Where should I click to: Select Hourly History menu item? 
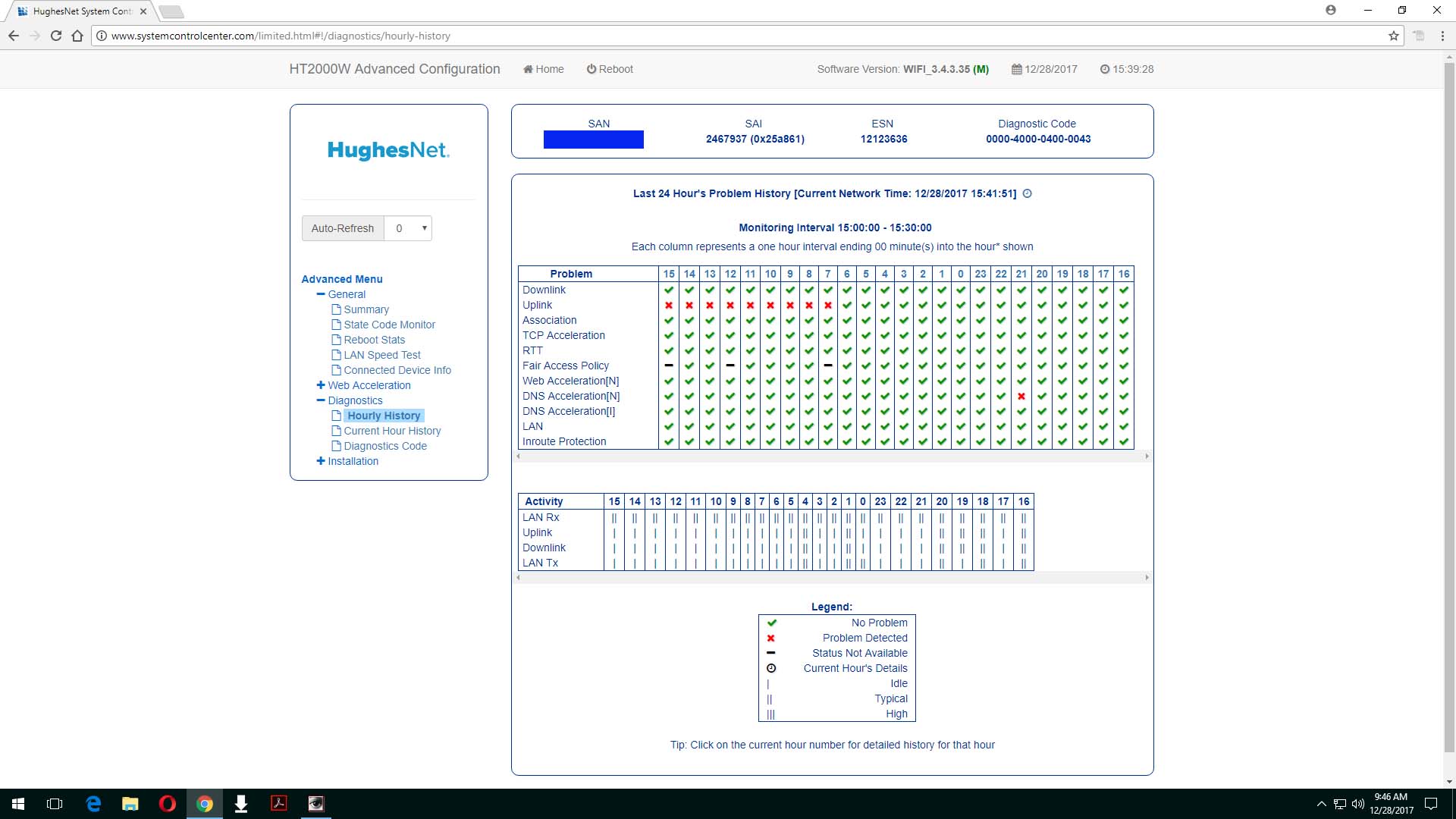(x=384, y=416)
